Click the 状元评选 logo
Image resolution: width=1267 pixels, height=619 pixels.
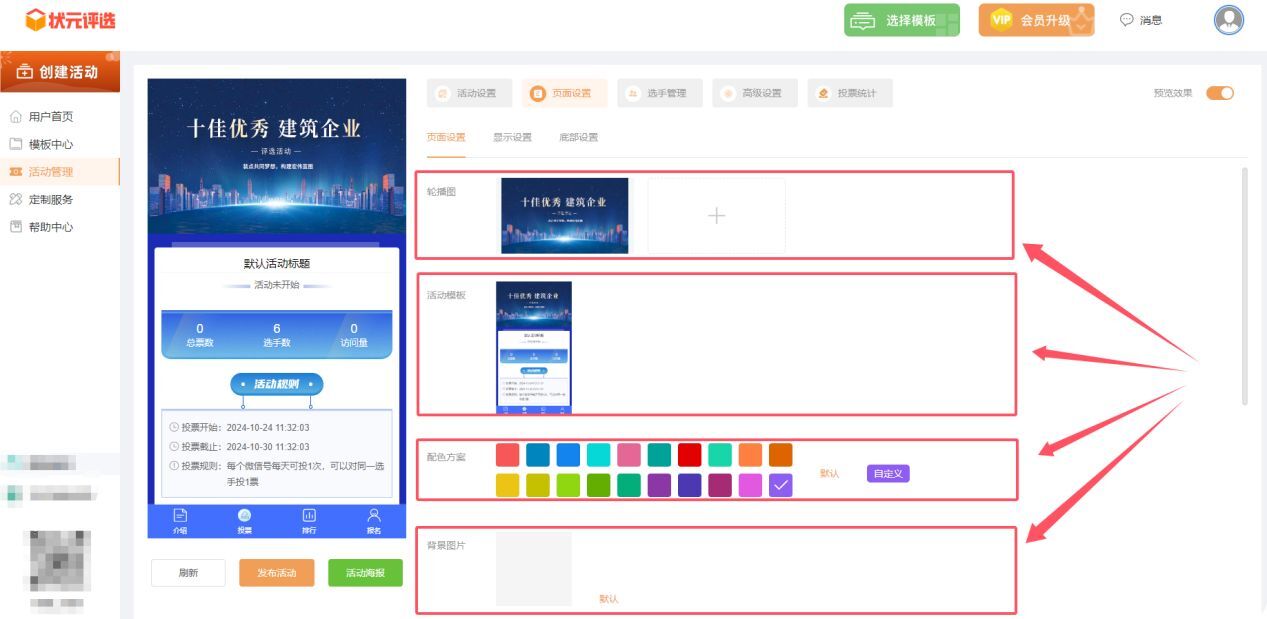point(70,19)
